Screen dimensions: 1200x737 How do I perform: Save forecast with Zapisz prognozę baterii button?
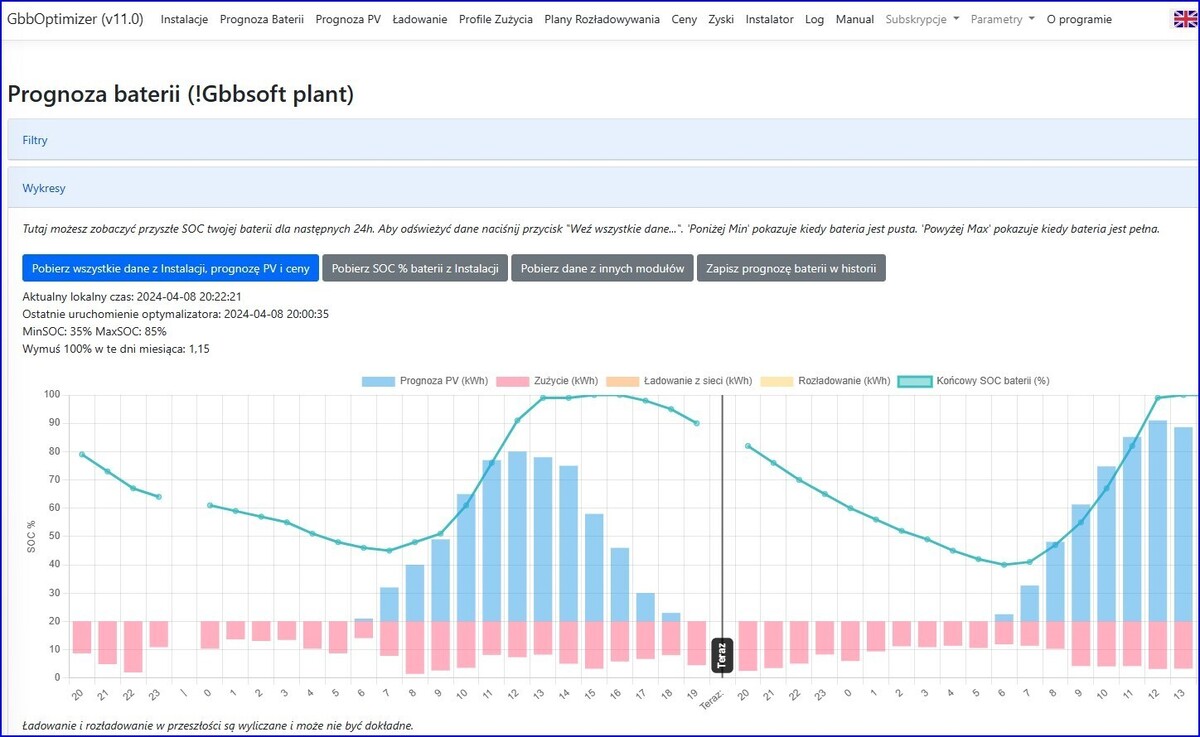click(790, 268)
